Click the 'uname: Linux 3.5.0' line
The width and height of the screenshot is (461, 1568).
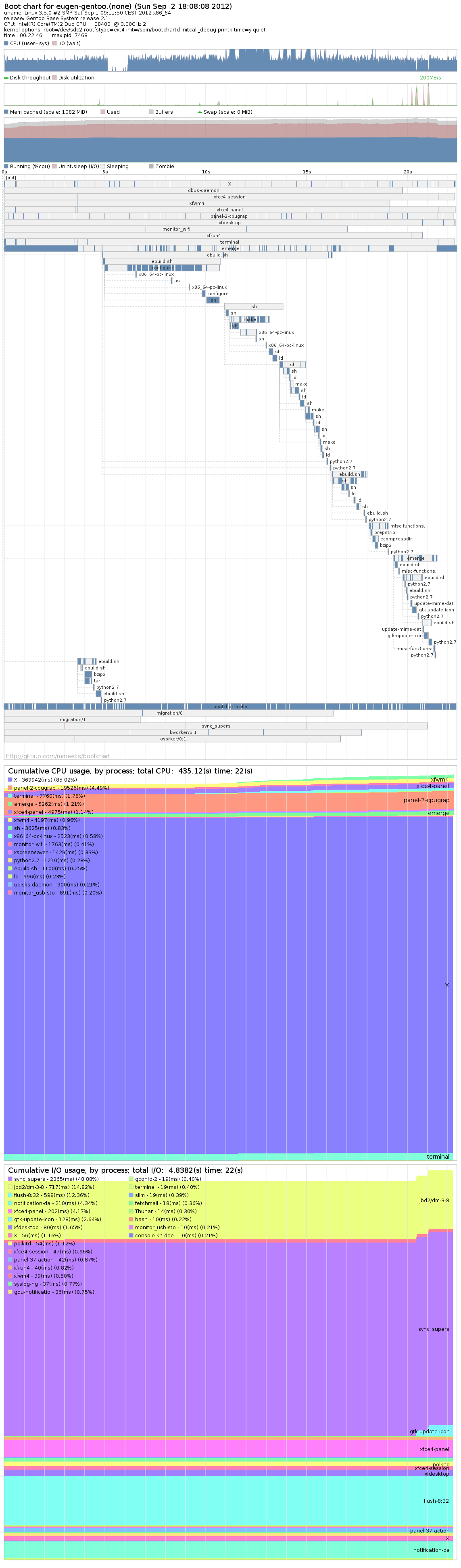[87, 13]
